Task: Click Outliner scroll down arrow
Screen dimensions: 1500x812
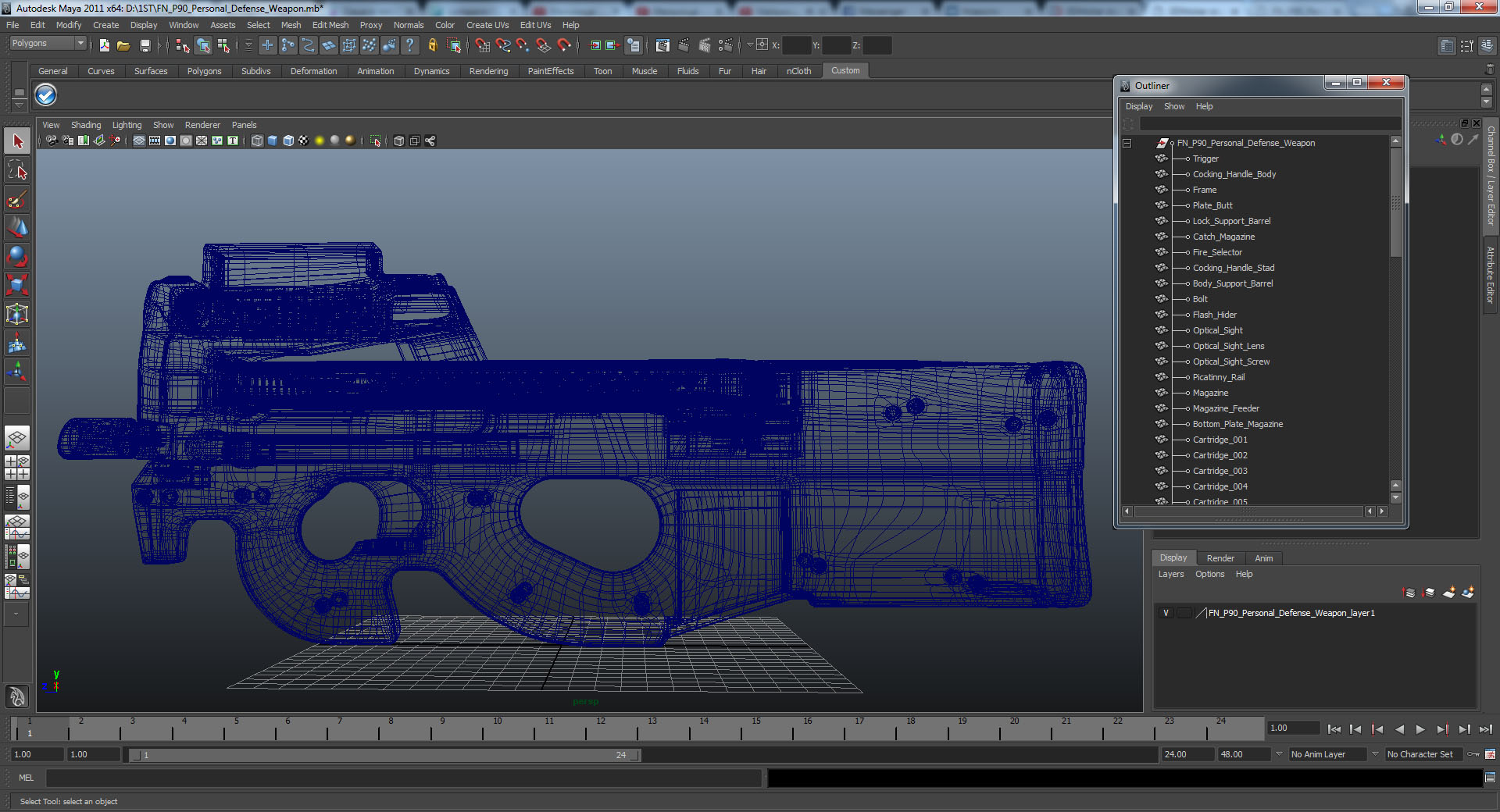Action: (x=1396, y=497)
